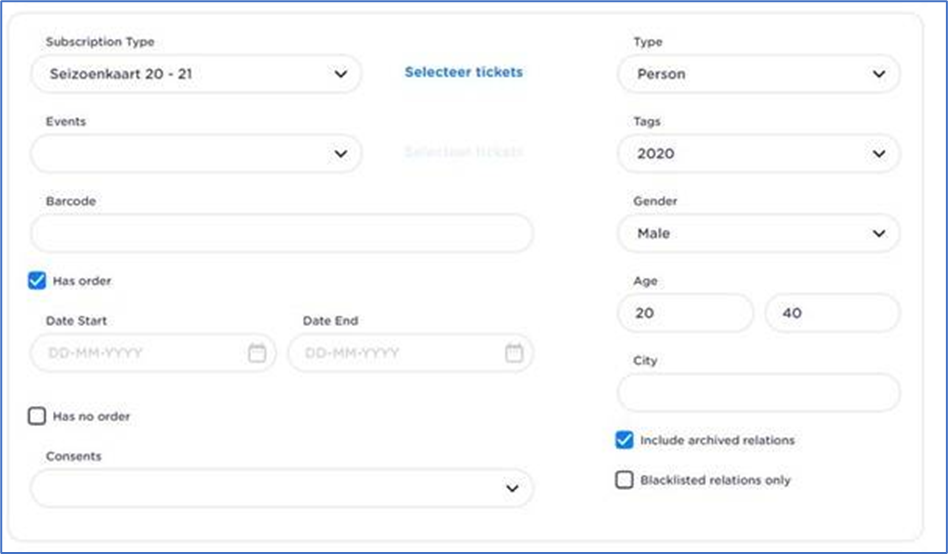Enable the Has no order checkbox
Screen dimensions: 948x554
click(x=37, y=416)
